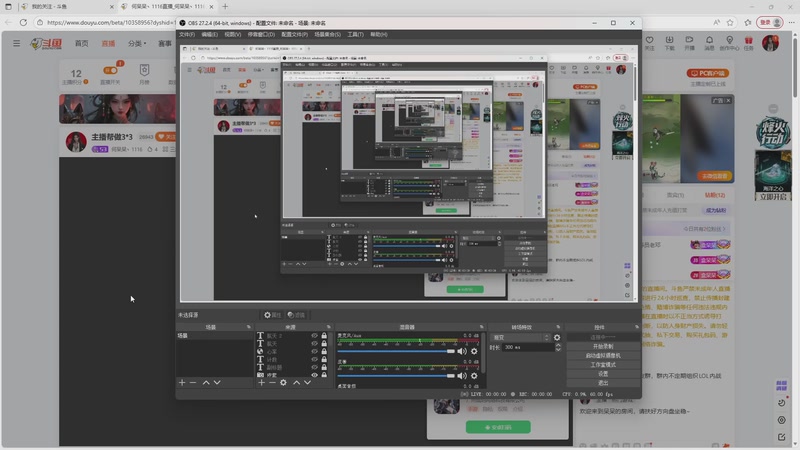800x450 pixels.
Task: Open the 停靠窗口(D) menu in OBS
Action: tap(261, 34)
